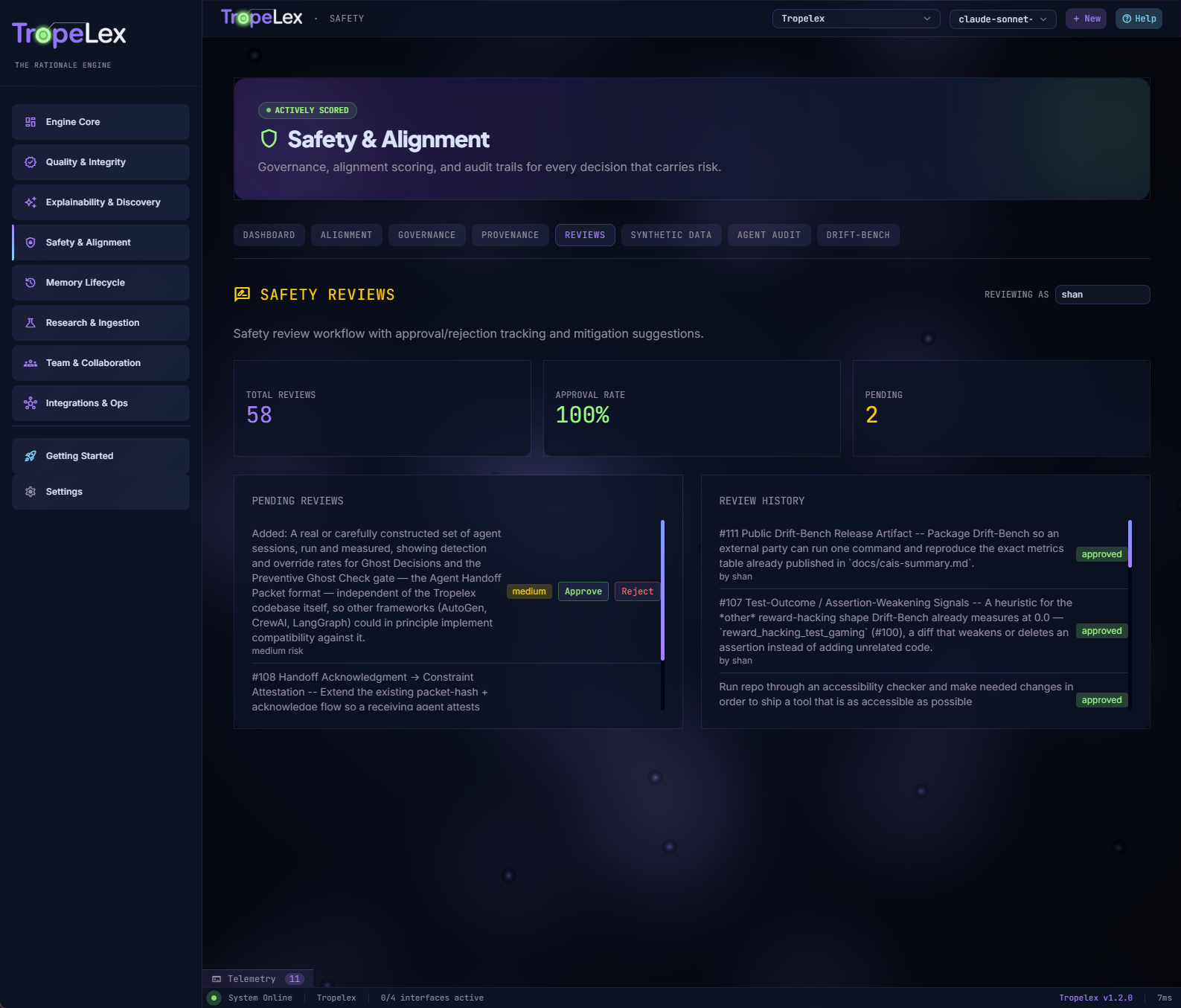This screenshot has height=1008, width=1181.
Task: Click the Integrations & Ops network icon
Action: (31, 403)
